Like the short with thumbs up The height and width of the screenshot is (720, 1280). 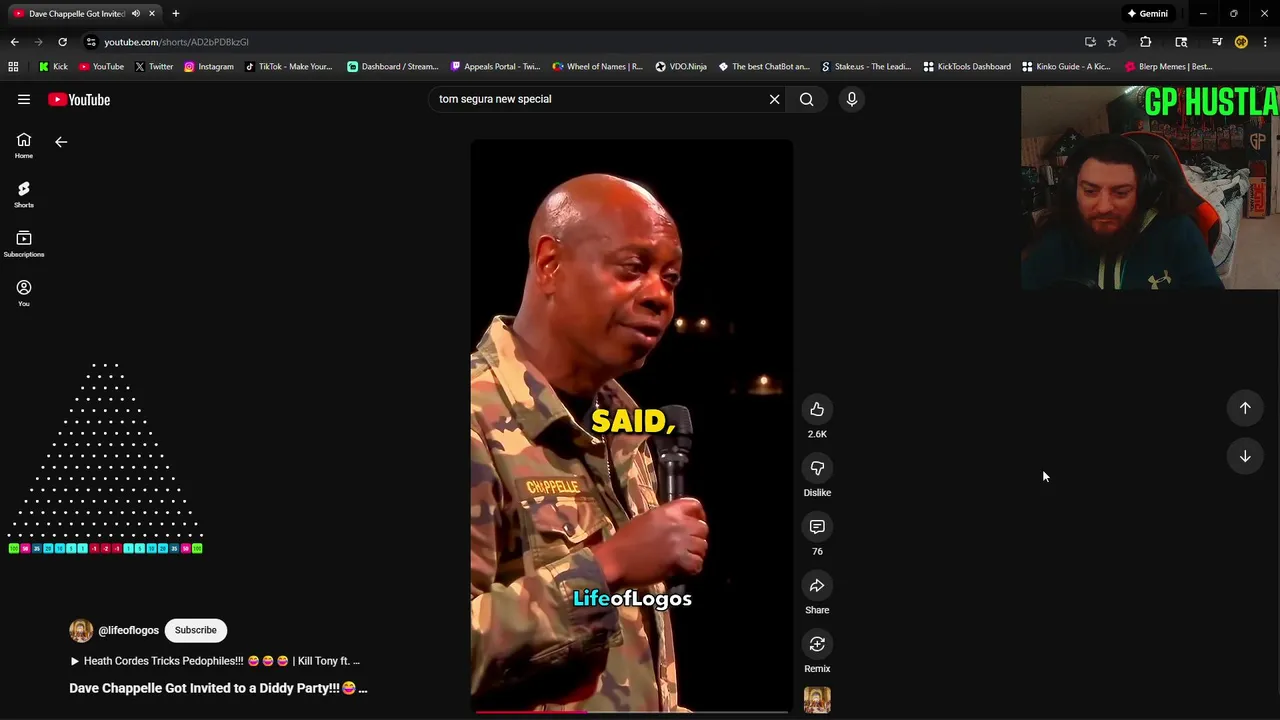817,409
